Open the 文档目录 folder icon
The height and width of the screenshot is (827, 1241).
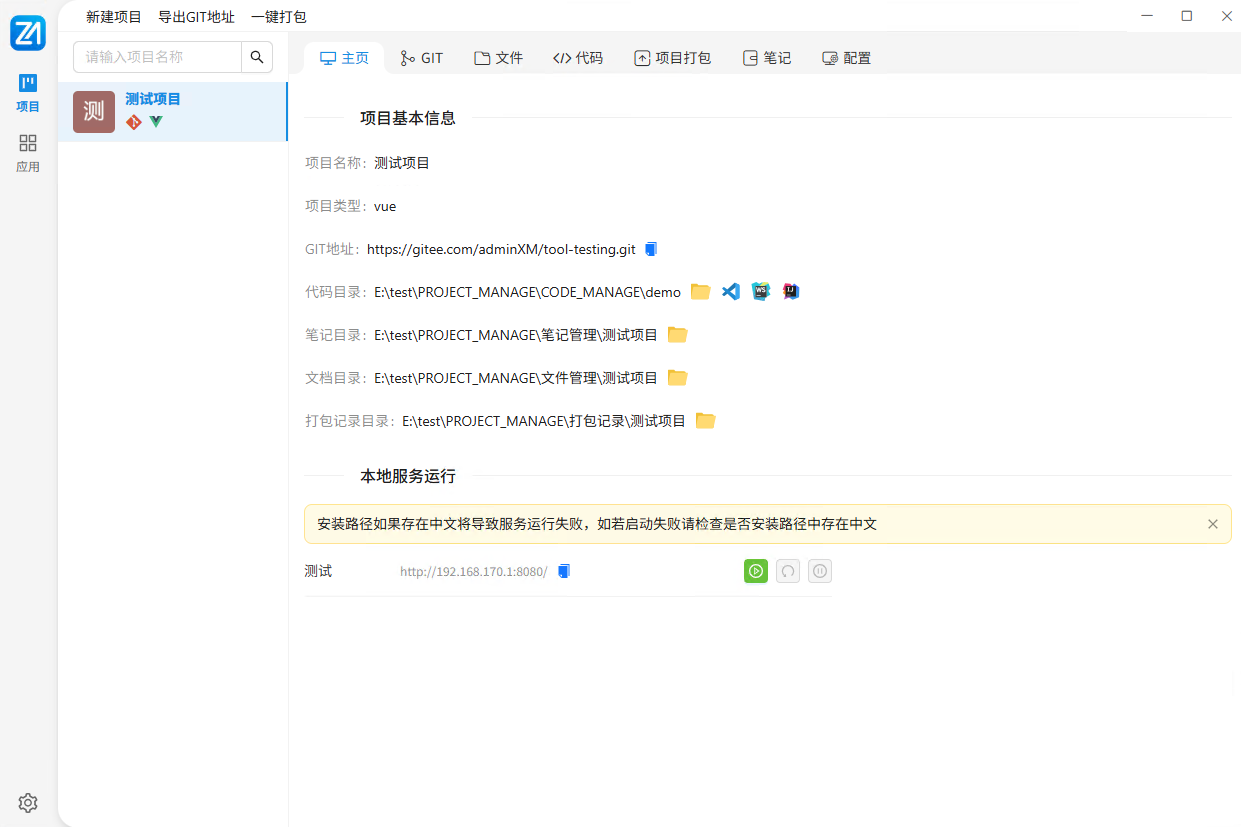[x=677, y=378]
